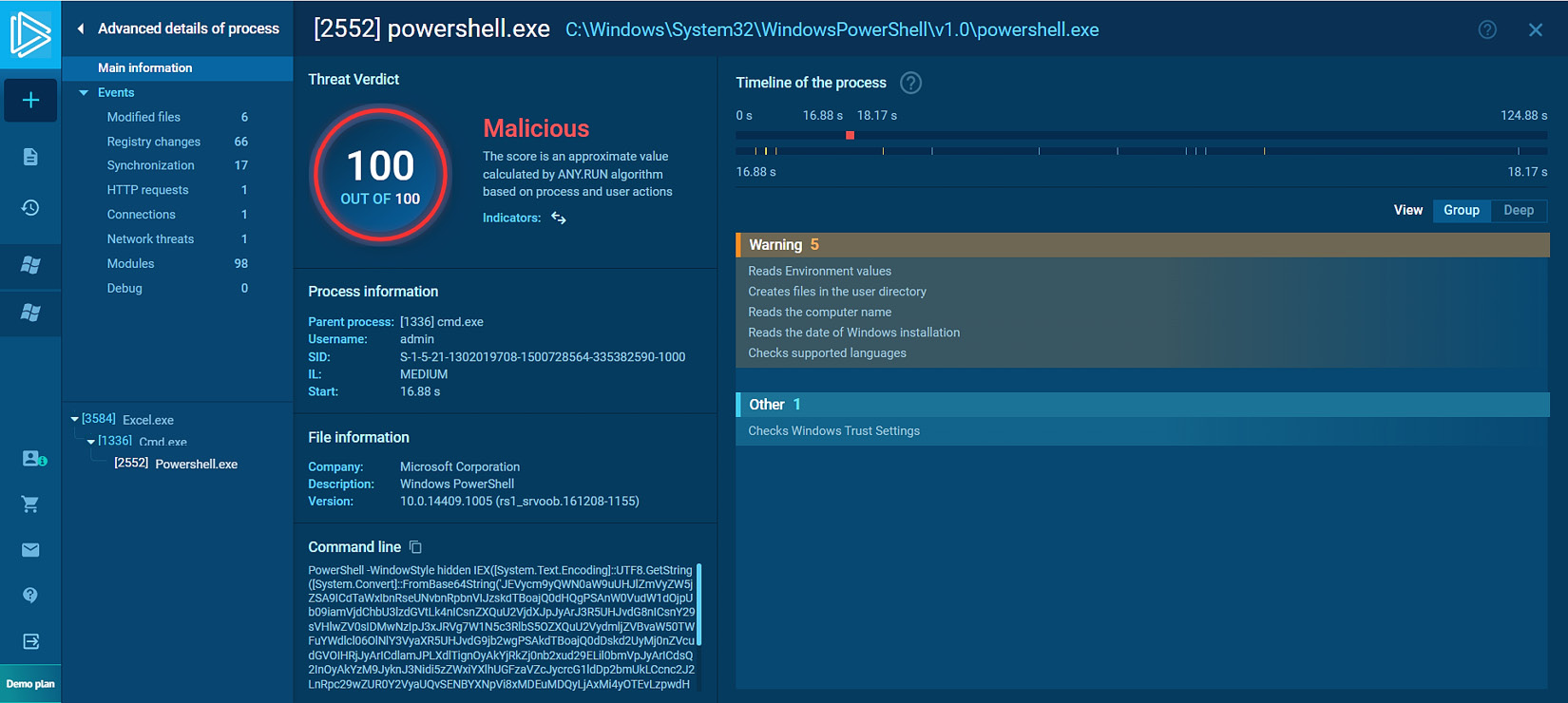Open the sidebar help question icon

pos(30,596)
